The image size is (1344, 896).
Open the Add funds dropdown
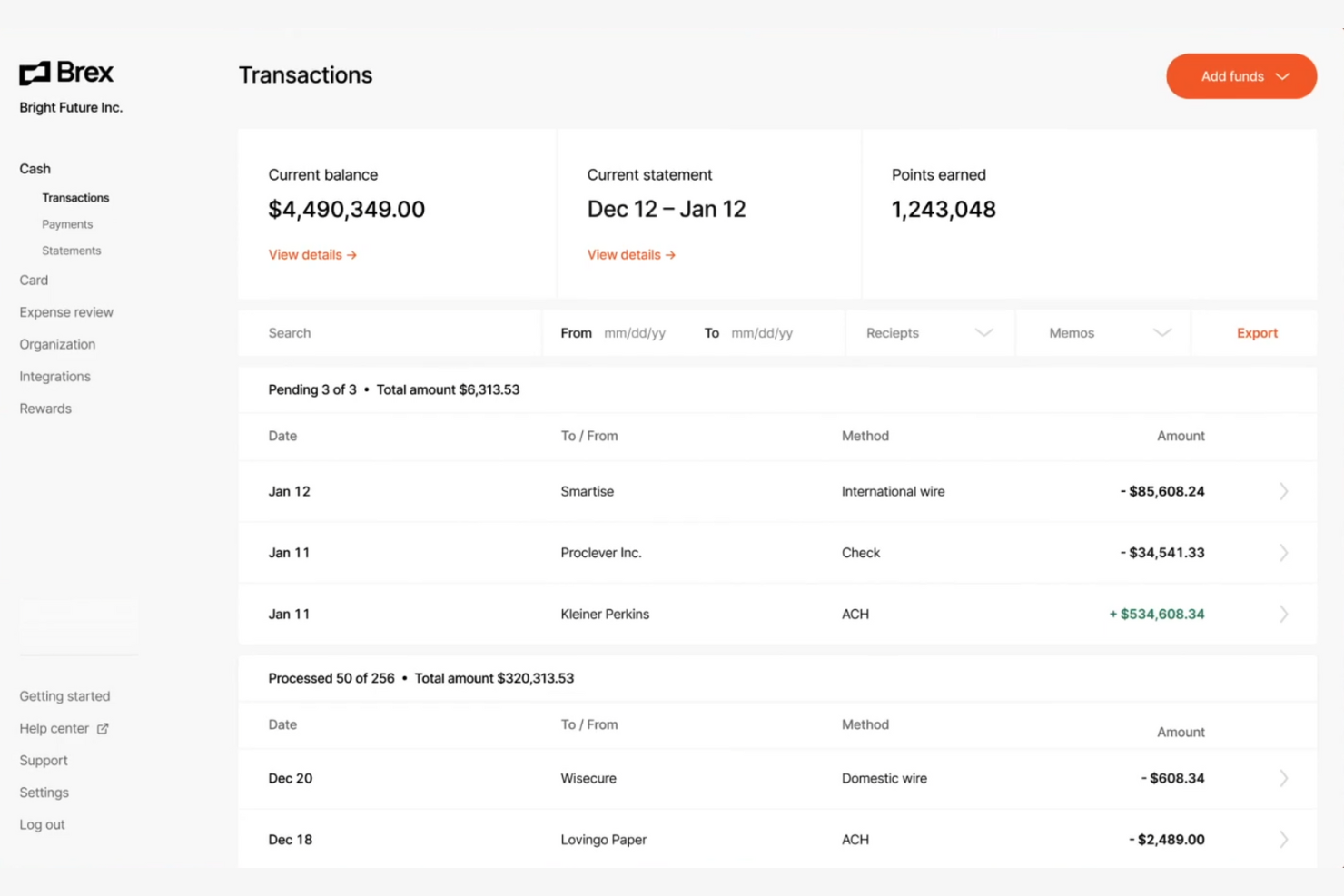1240,76
